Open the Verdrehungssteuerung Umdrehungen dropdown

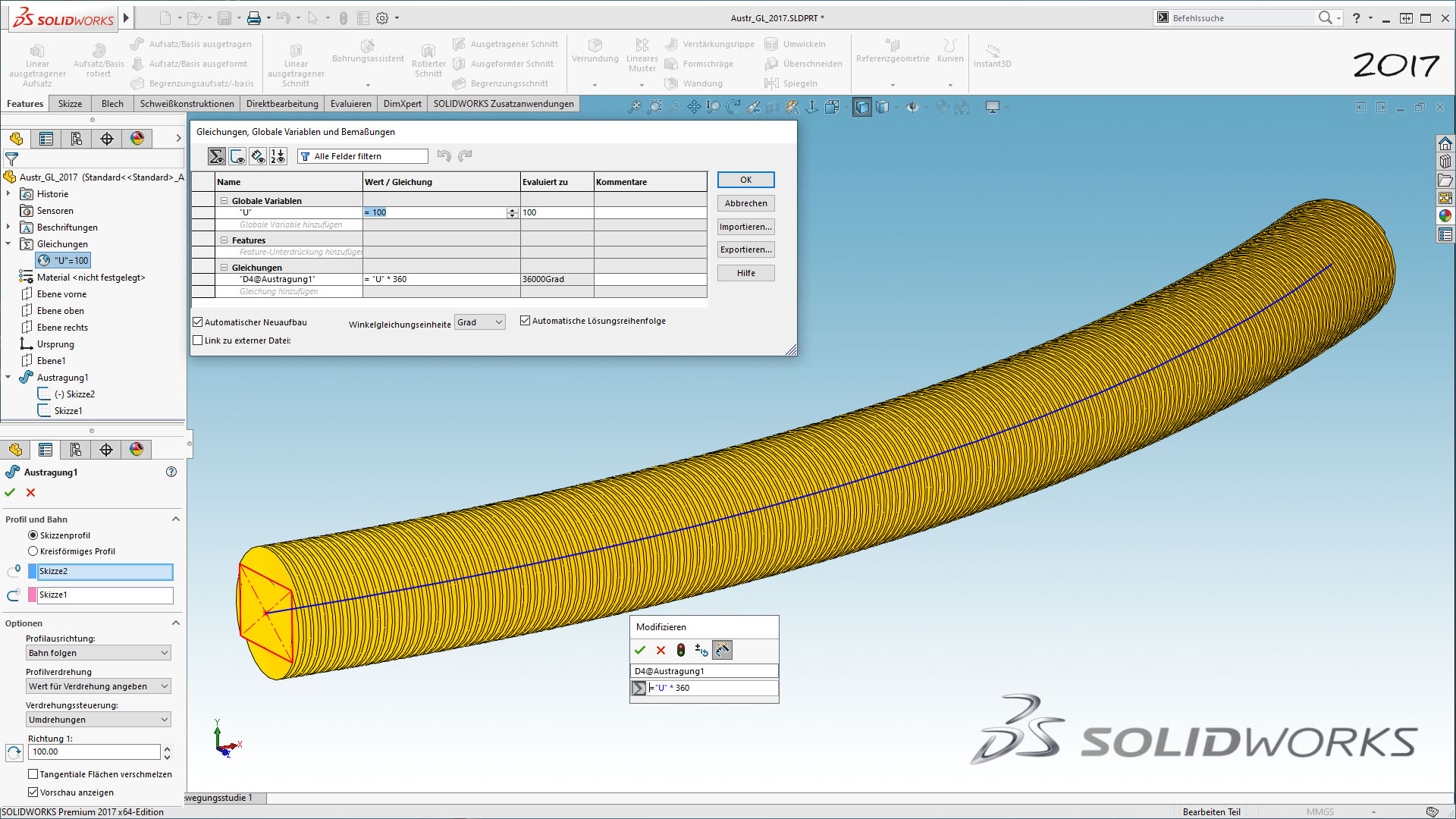(x=99, y=720)
